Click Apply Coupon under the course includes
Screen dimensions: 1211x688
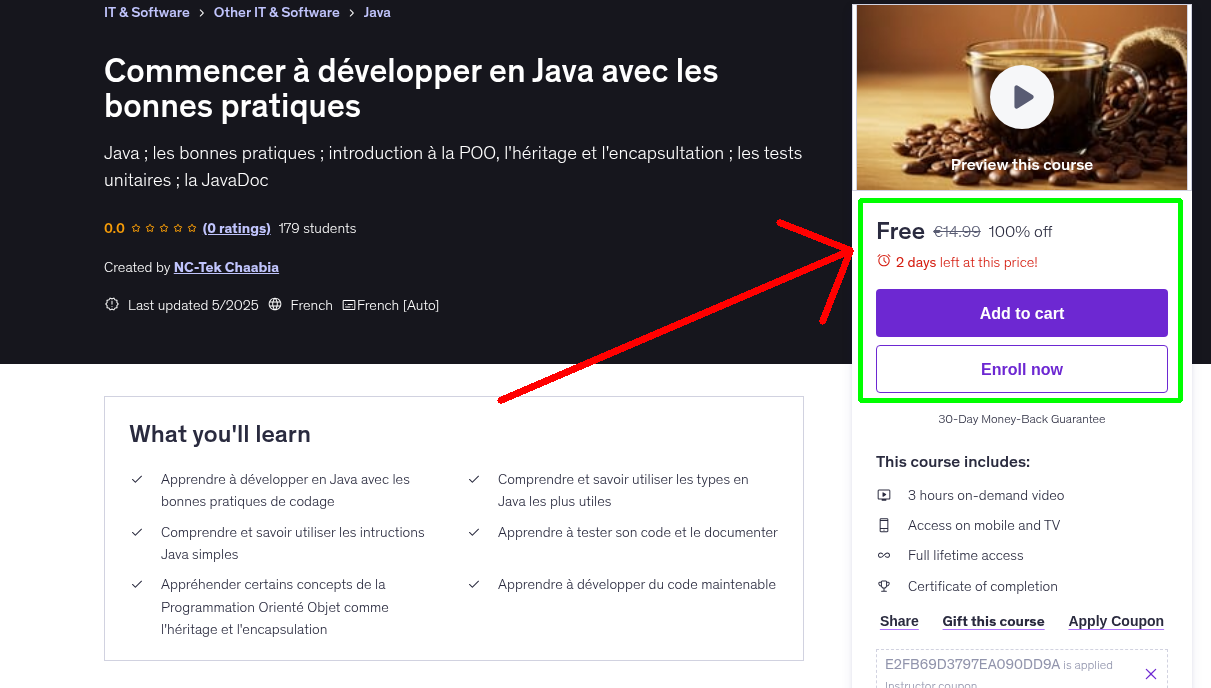1115,621
